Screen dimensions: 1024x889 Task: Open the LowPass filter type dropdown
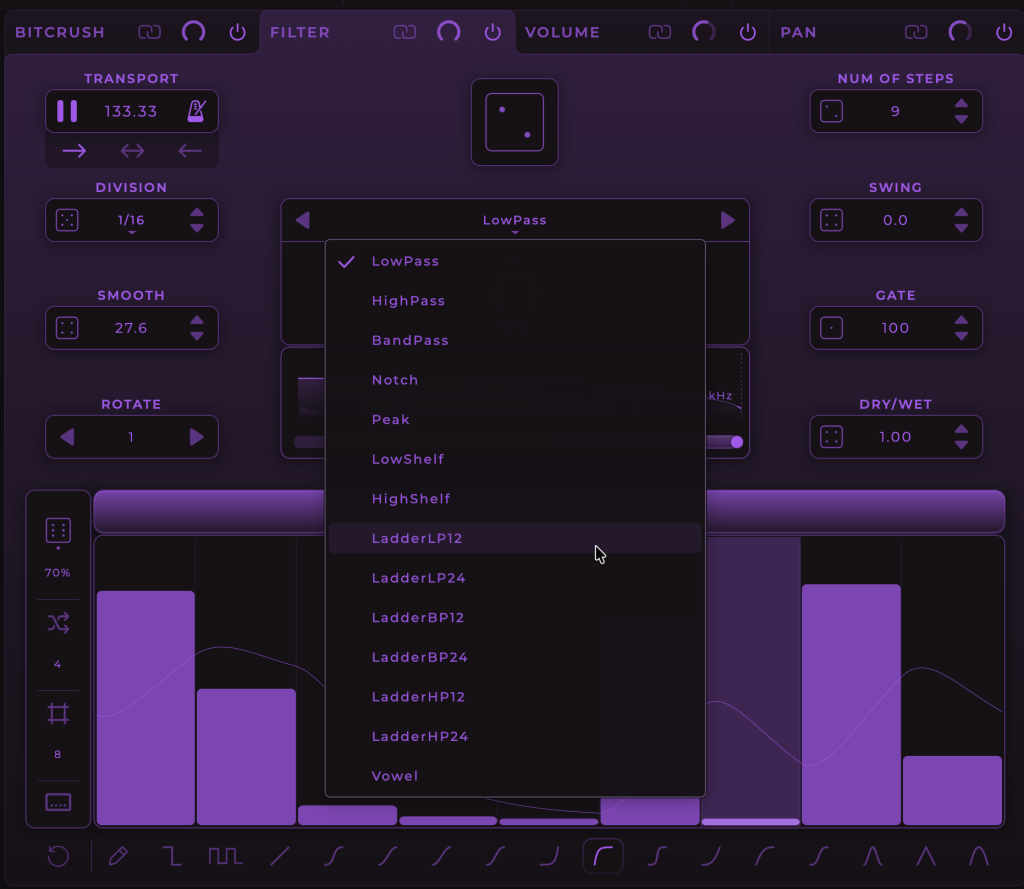click(x=514, y=221)
